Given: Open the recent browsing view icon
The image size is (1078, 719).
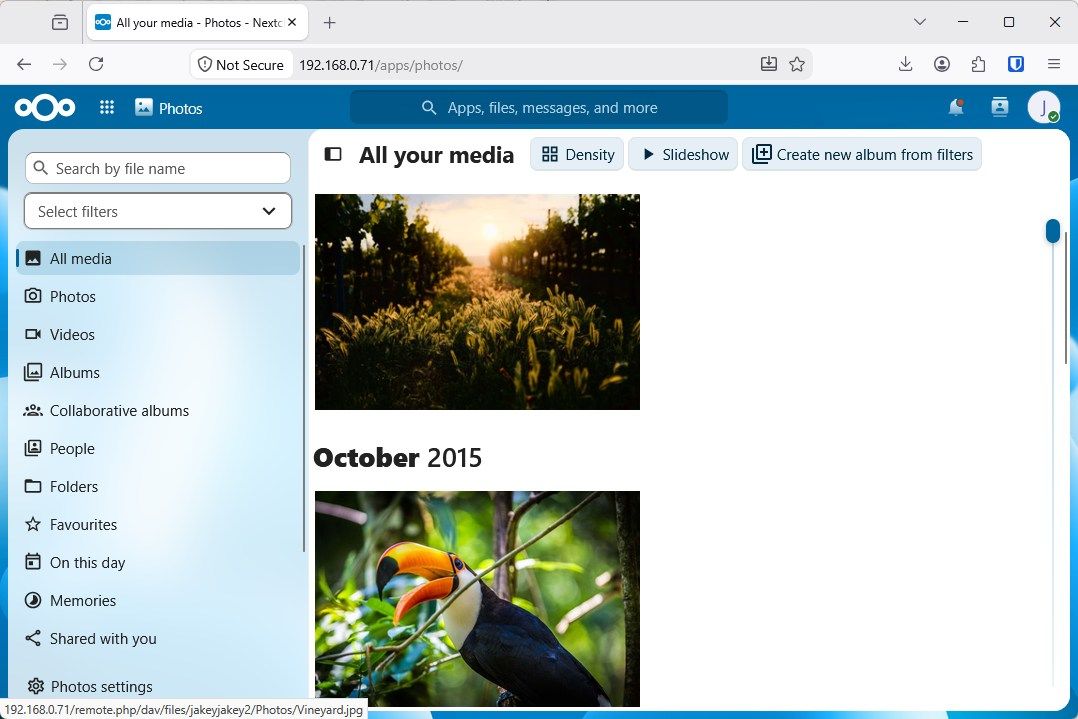Looking at the screenshot, I should (x=60, y=23).
